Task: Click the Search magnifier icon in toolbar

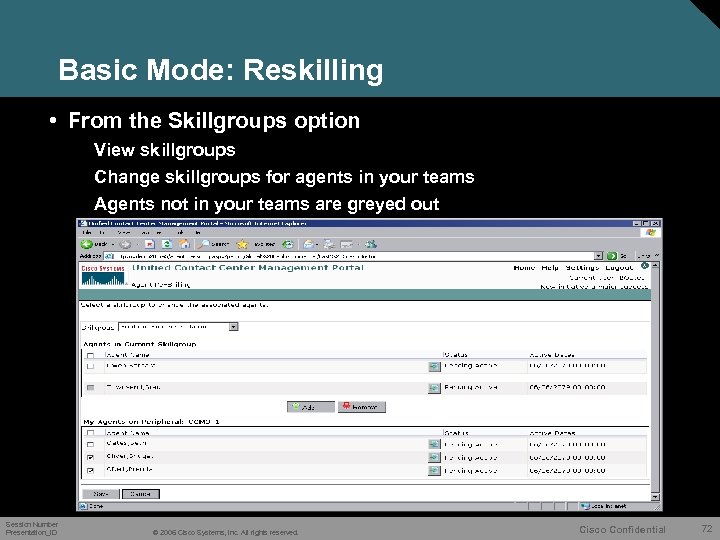Action: coord(205,244)
